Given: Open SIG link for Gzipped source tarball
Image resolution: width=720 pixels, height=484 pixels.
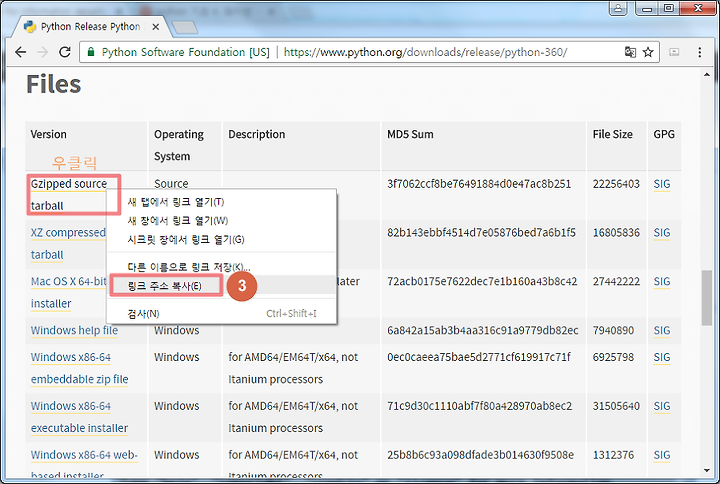Looking at the screenshot, I should tap(662, 184).
